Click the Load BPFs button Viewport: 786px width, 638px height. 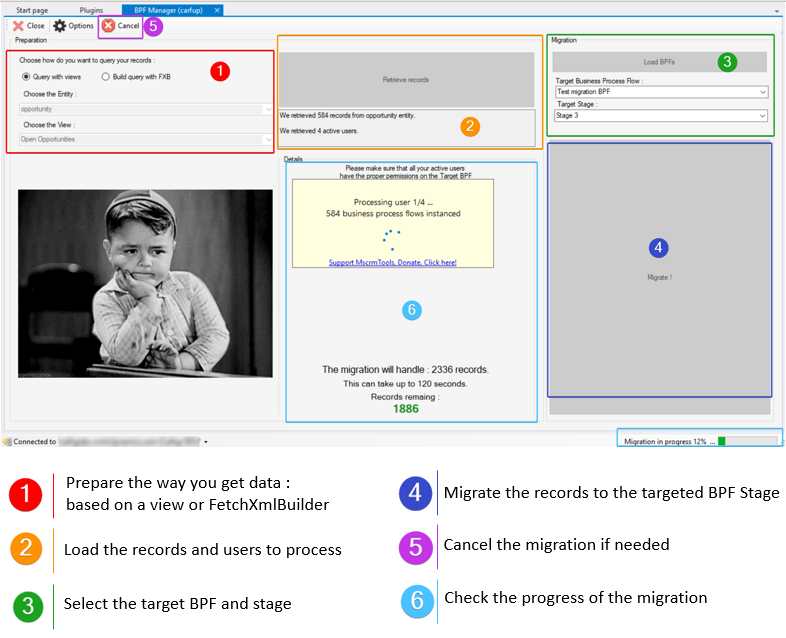click(x=659, y=62)
